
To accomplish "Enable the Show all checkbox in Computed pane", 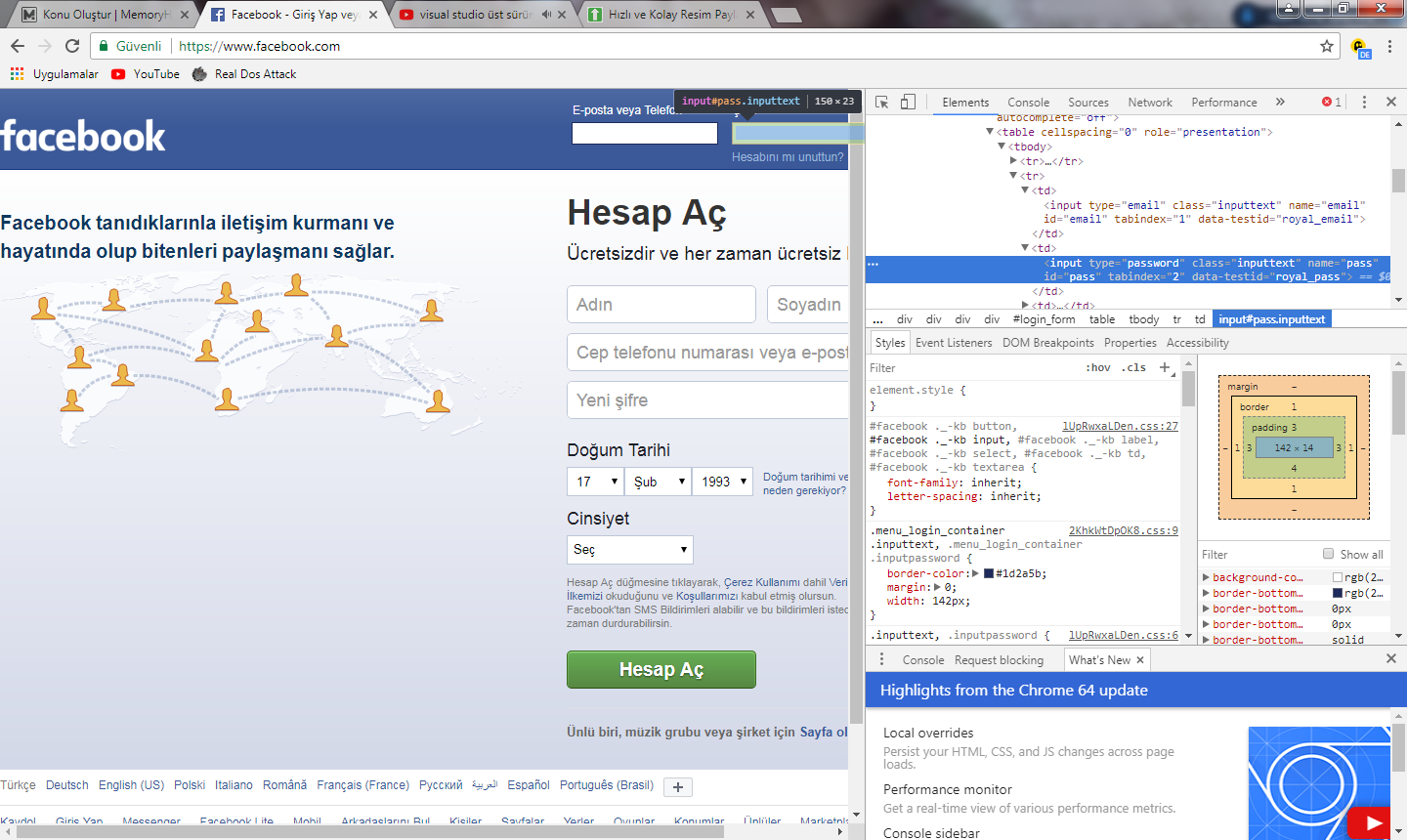I will [x=1328, y=554].
